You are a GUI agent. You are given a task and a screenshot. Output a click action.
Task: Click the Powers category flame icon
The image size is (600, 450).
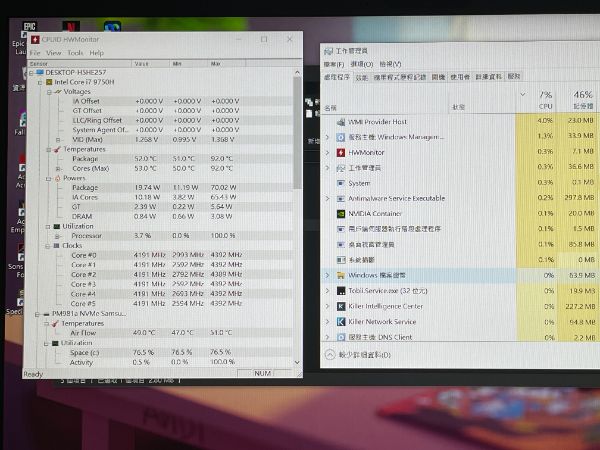[58, 178]
